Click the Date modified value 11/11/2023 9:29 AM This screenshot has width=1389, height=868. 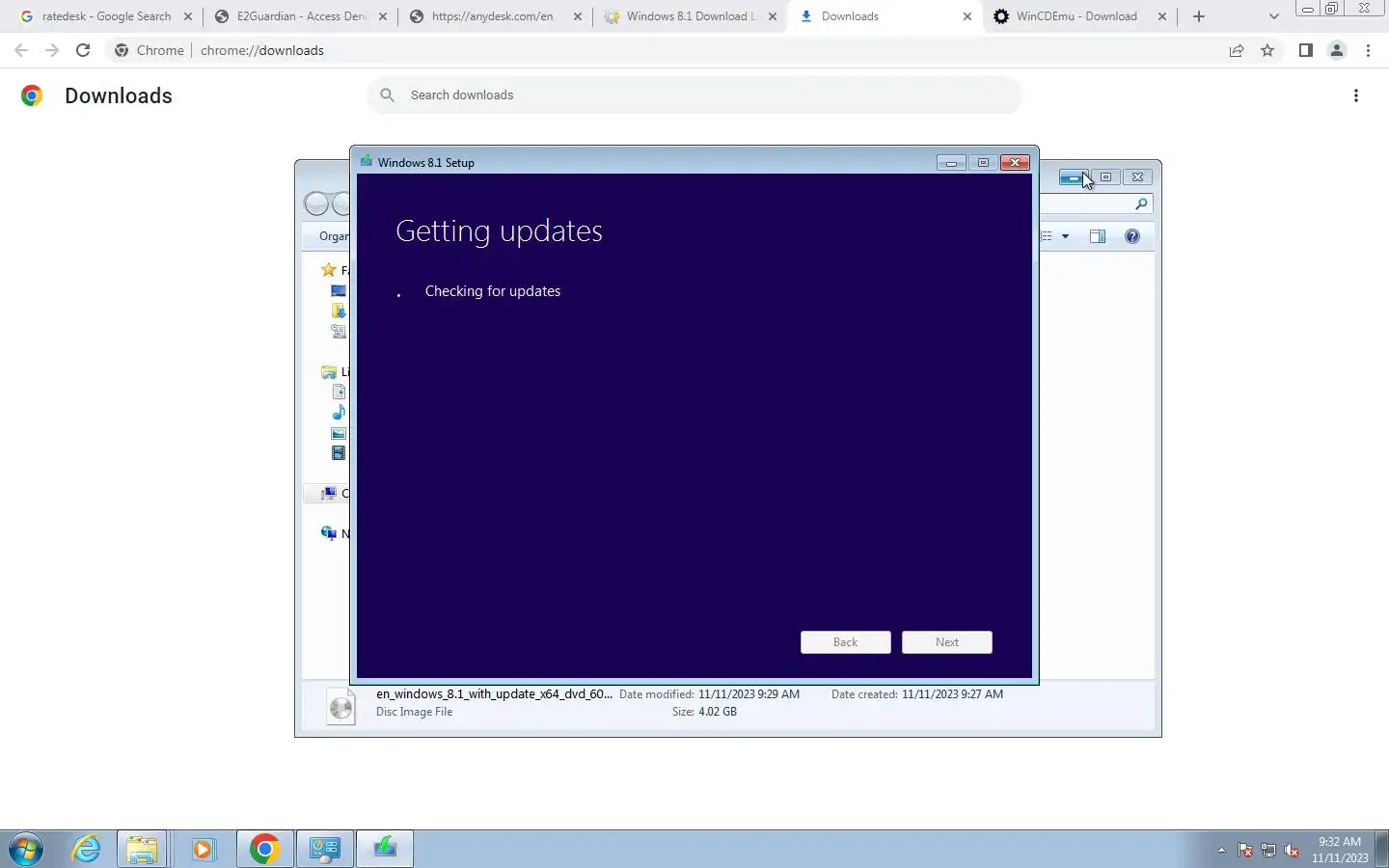coord(749,694)
